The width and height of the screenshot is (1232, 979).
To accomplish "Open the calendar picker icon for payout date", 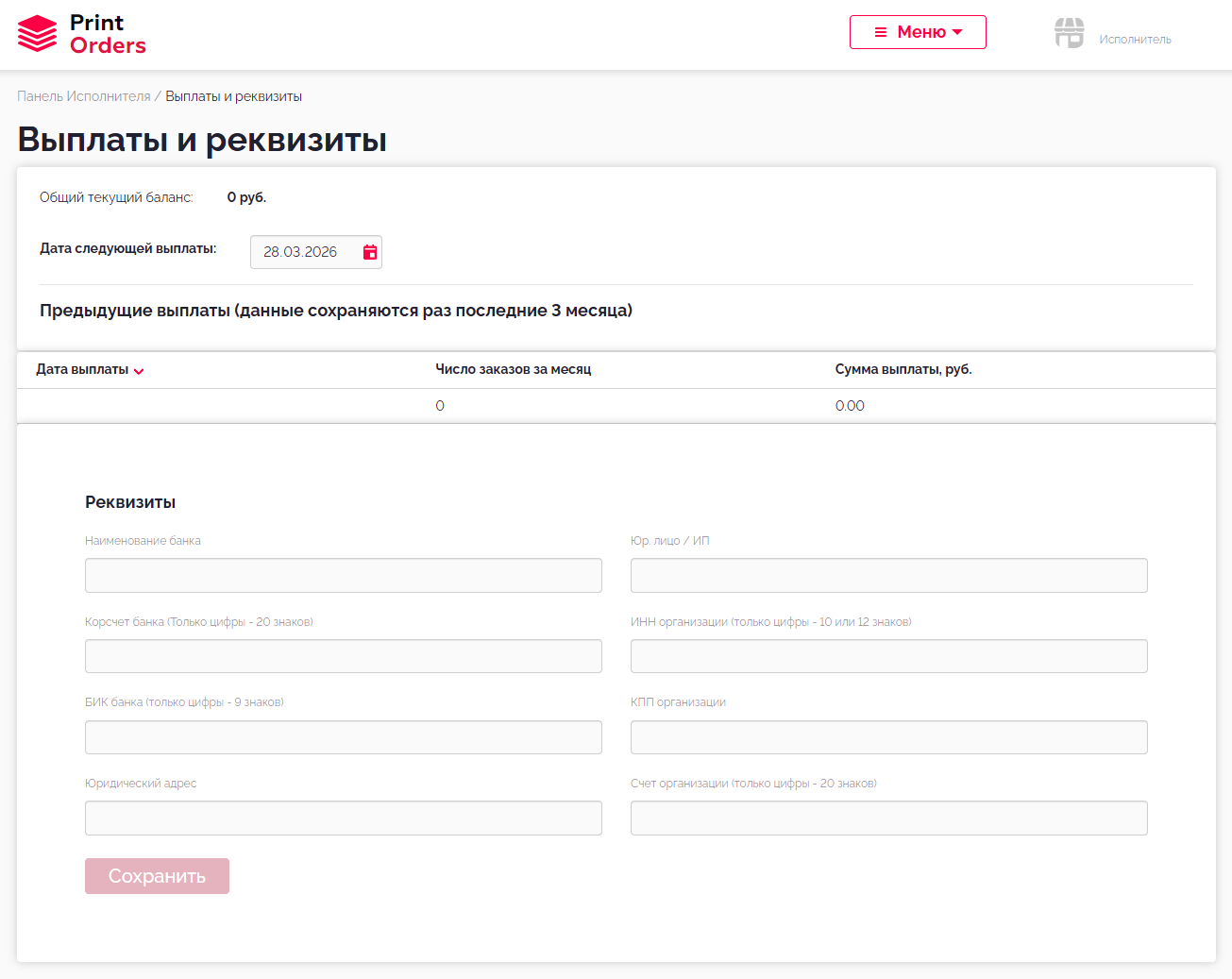I will pos(370,252).
